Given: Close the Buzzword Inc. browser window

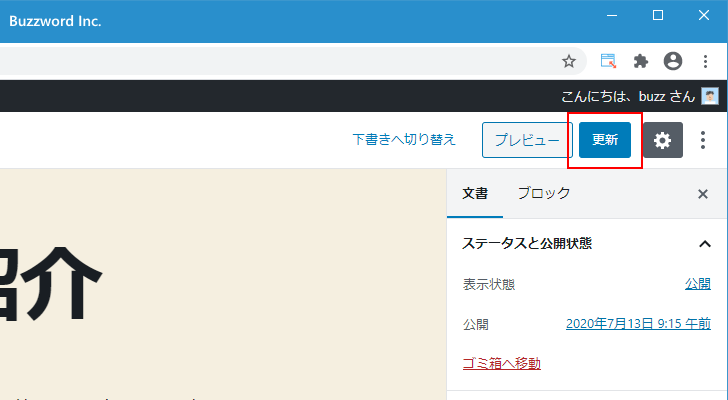Looking at the screenshot, I should 704,15.
